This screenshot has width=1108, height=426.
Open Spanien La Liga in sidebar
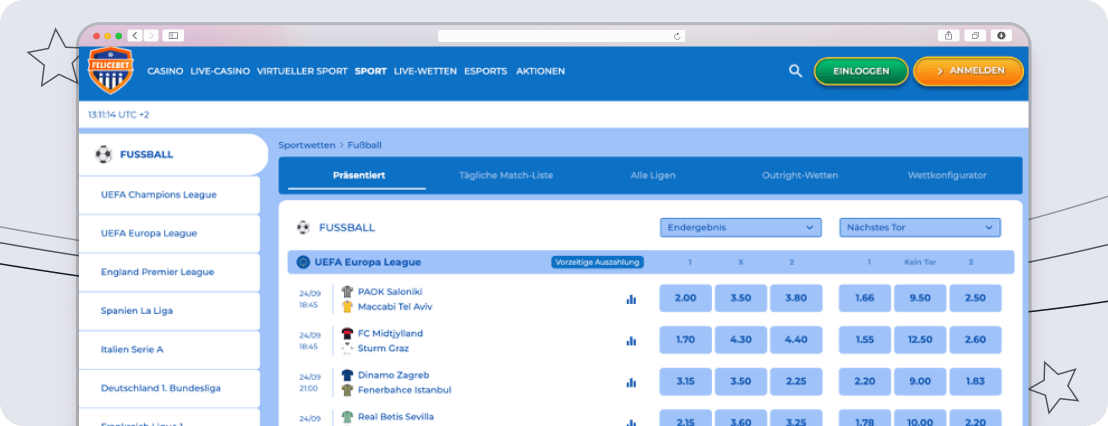pyautogui.click(x=170, y=311)
